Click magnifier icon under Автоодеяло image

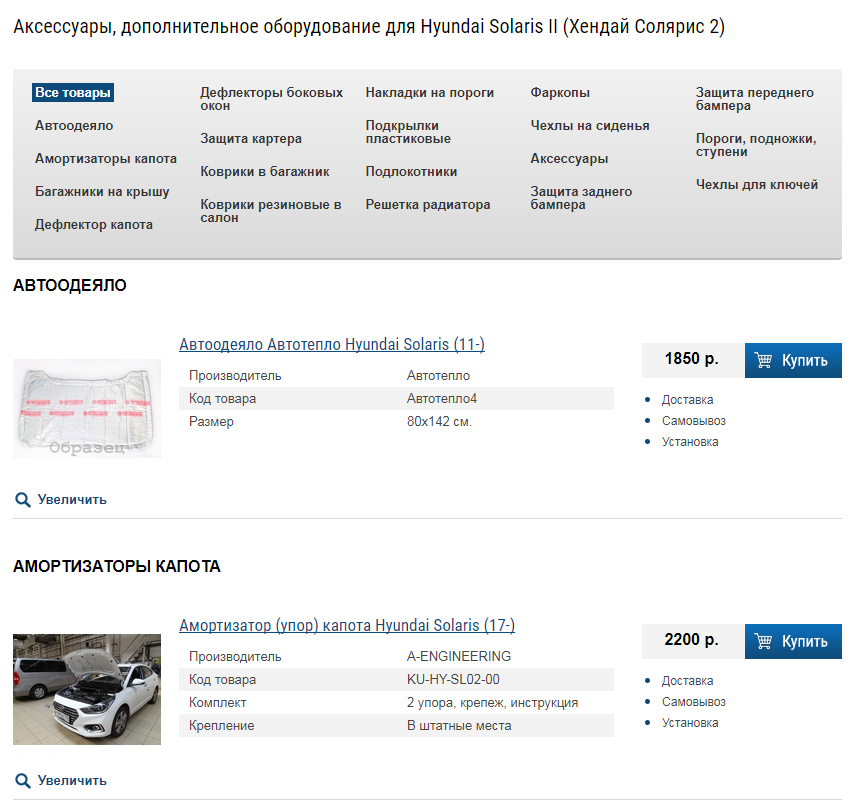point(23,500)
